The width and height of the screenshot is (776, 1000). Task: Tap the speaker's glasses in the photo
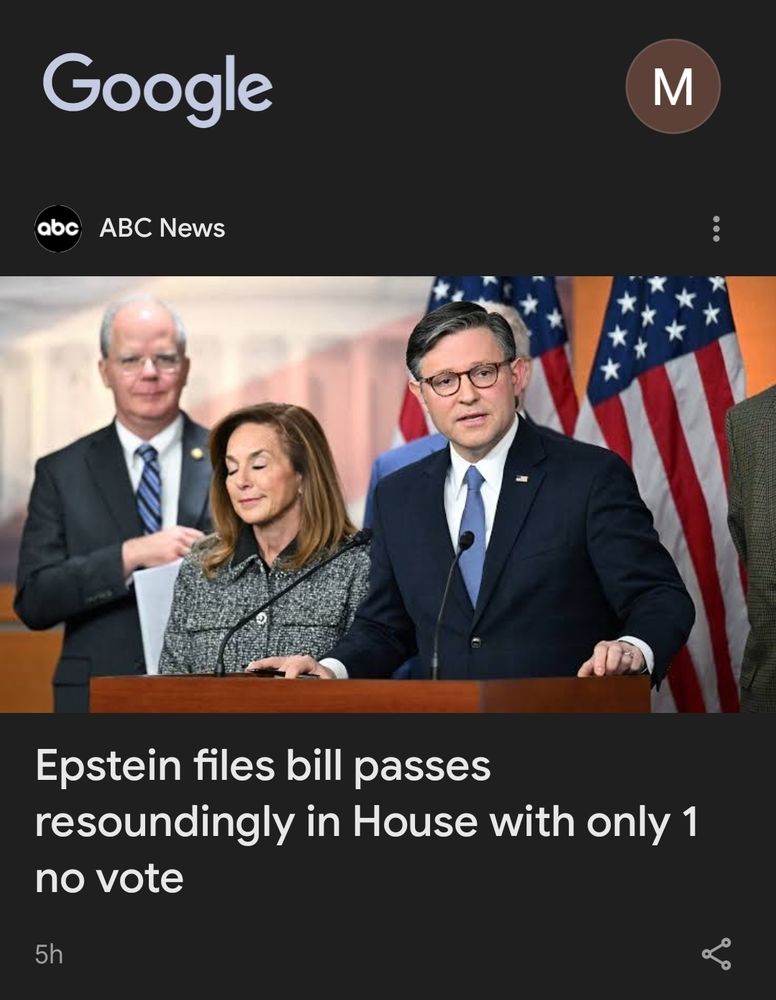pyautogui.click(x=467, y=378)
